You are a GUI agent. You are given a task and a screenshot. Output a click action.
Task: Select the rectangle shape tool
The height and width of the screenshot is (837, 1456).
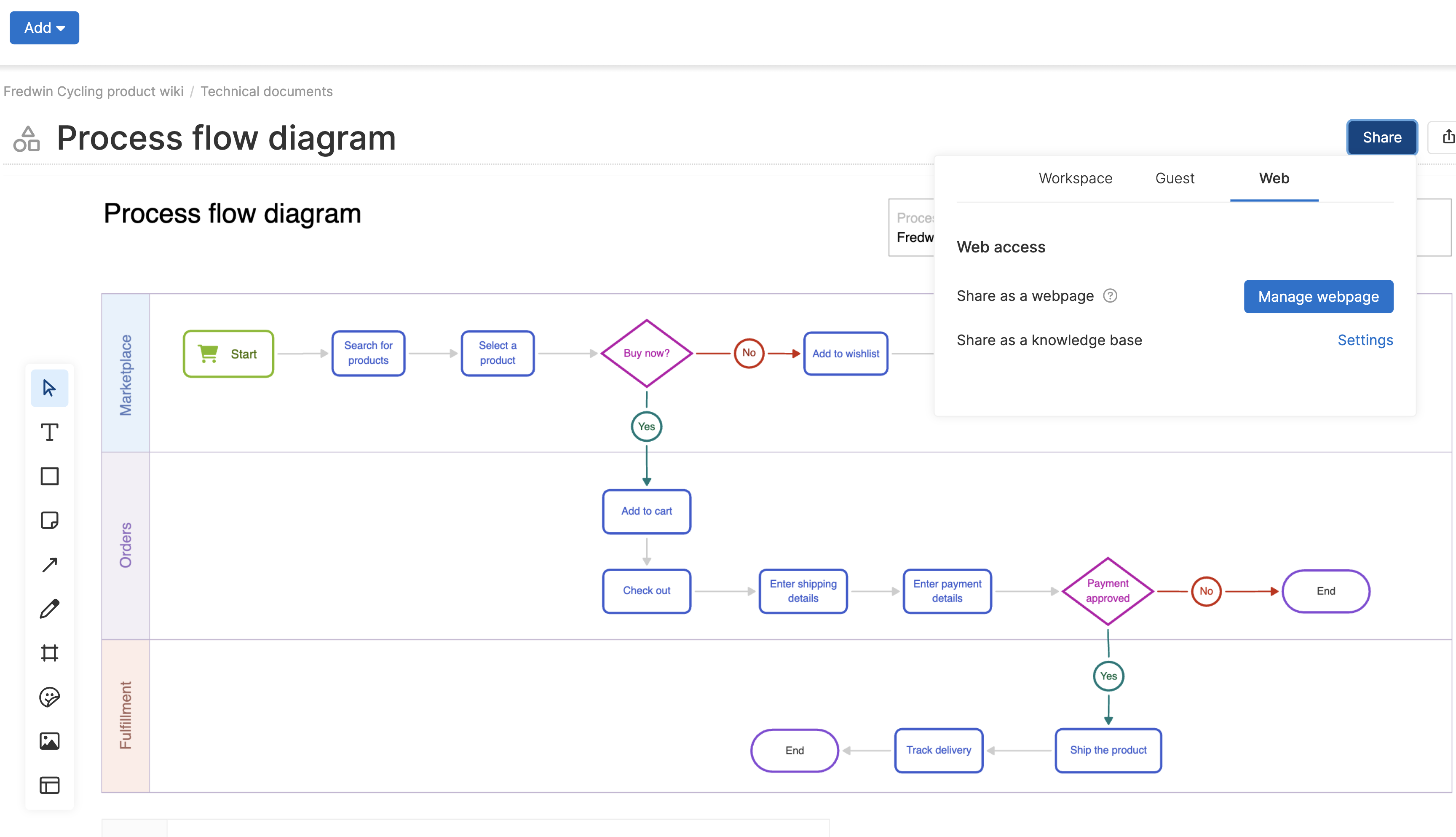click(49, 476)
